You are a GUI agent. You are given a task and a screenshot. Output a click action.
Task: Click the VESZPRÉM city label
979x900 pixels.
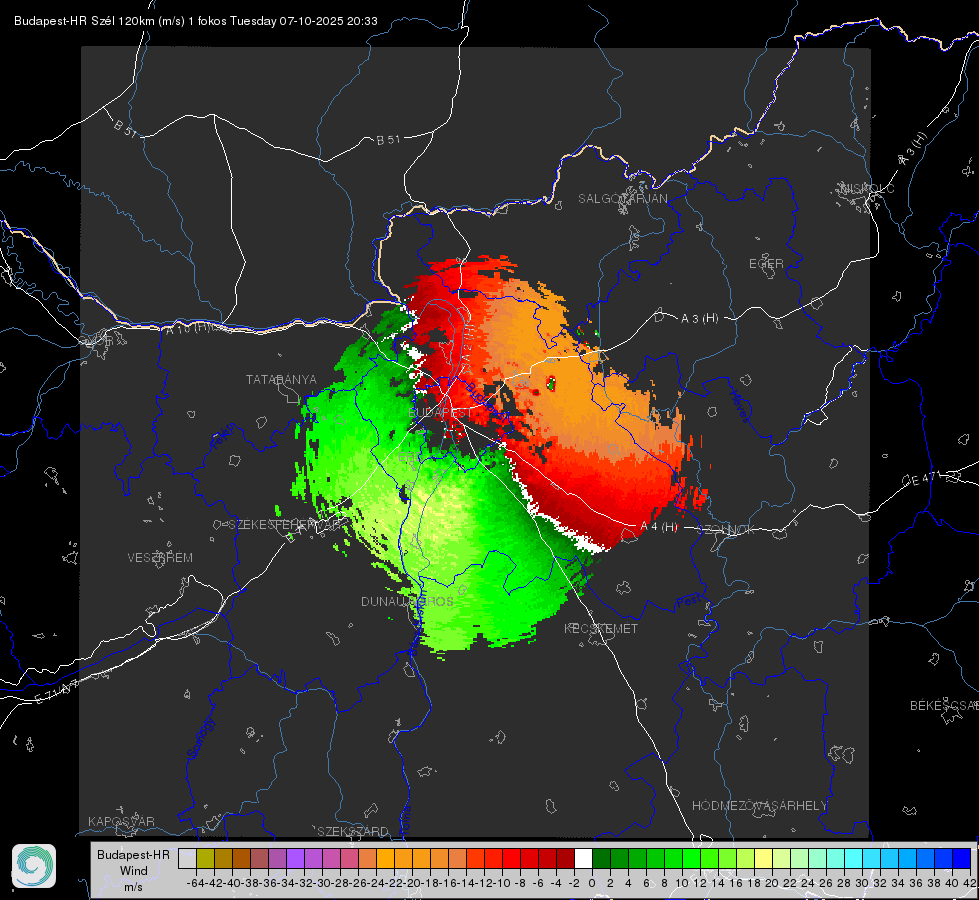(x=160, y=558)
